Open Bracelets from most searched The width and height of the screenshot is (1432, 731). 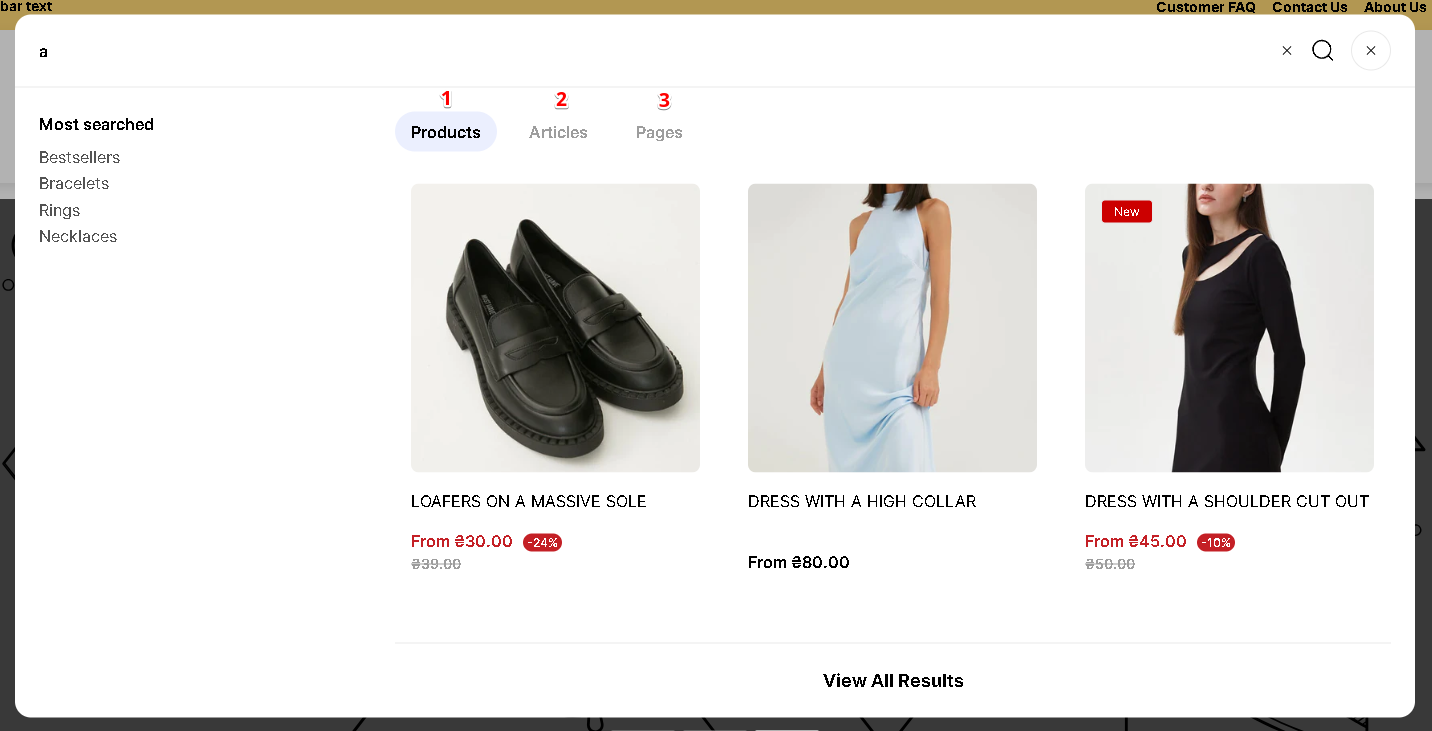point(74,184)
